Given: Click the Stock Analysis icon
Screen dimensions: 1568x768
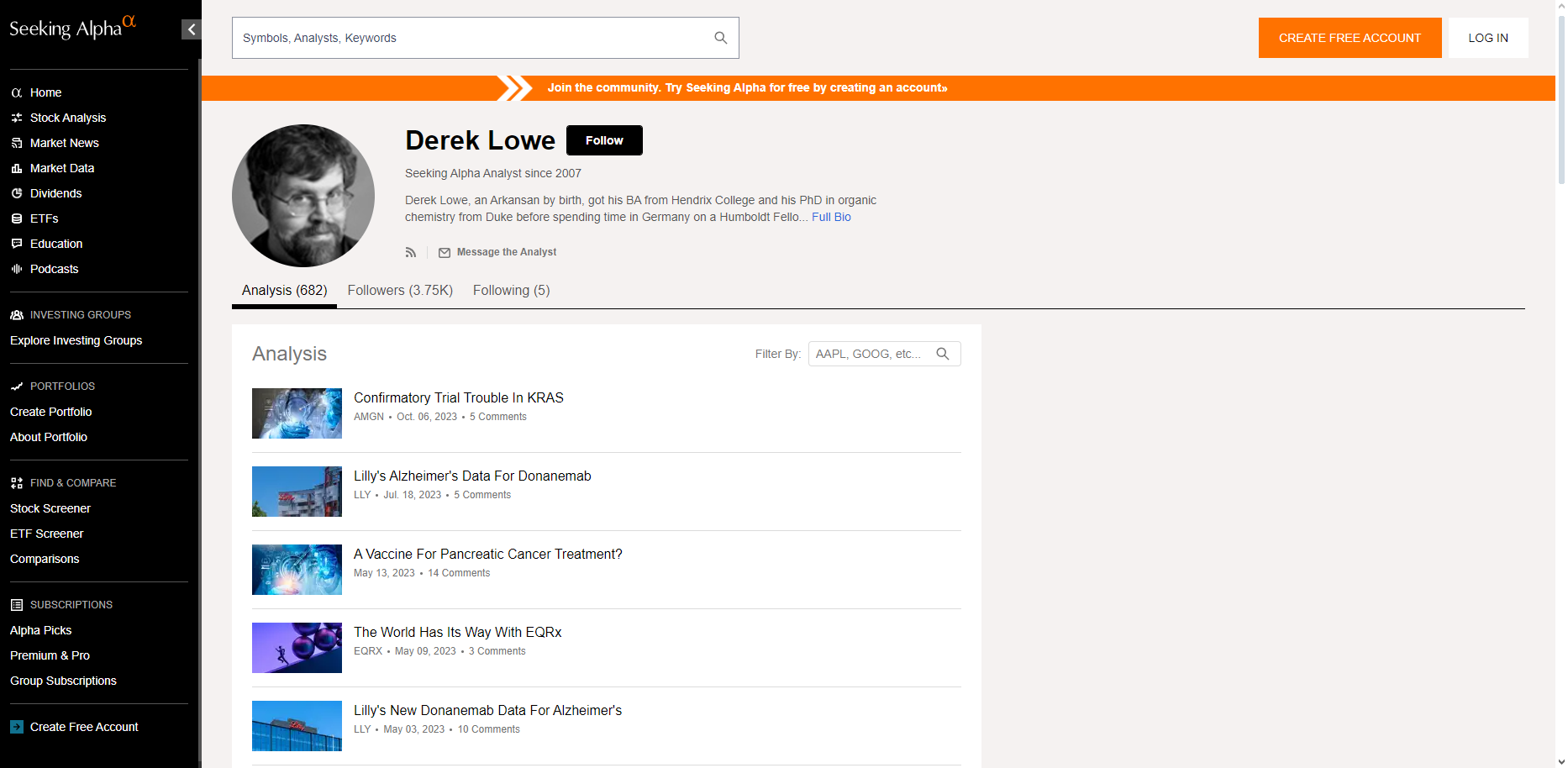Looking at the screenshot, I should (17, 118).
